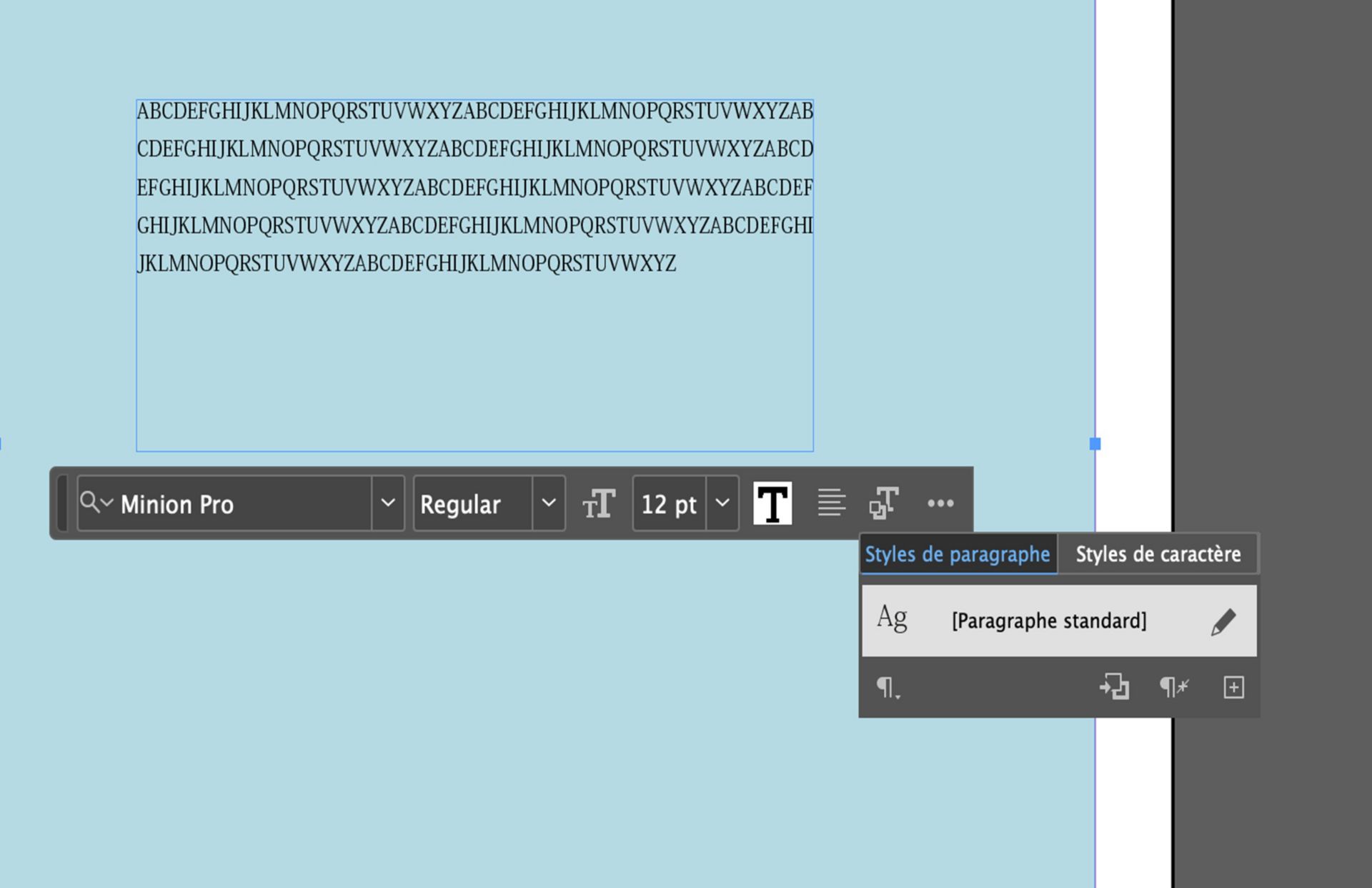
Task: Open the paragraph alignment options icon
Action: click(x=831, y=503)
